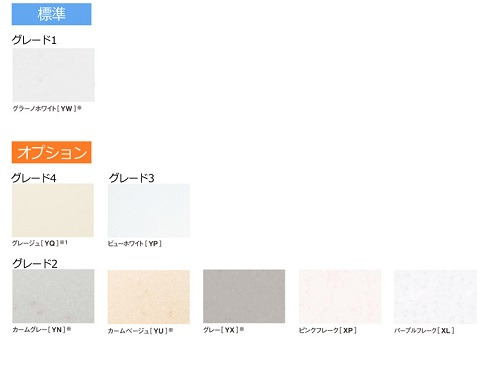480x389 pixels.
Task: Choose the Greige YQ color swatch
Action: 53,210
